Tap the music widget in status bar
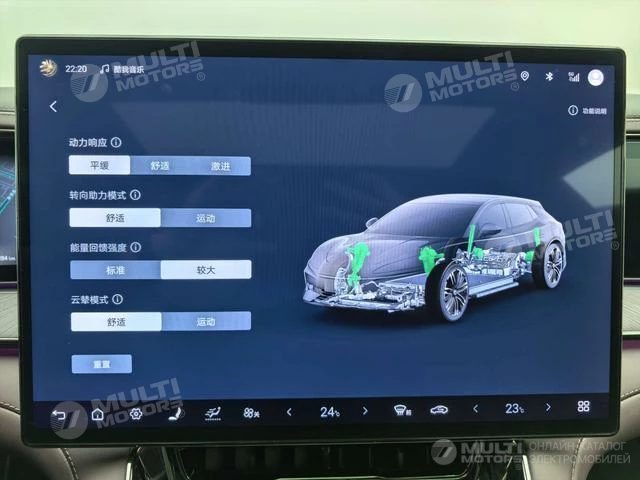 pos(122,69)
